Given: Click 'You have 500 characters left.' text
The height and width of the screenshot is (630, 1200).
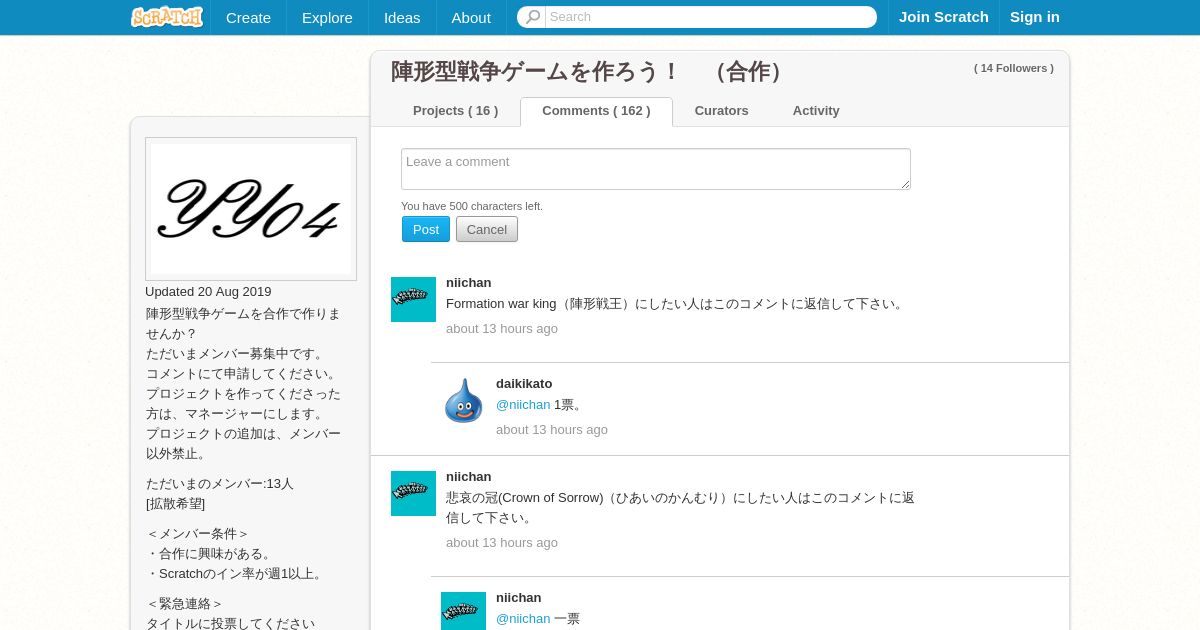Looking at the screenshot, I should click(x=472, y=206).
